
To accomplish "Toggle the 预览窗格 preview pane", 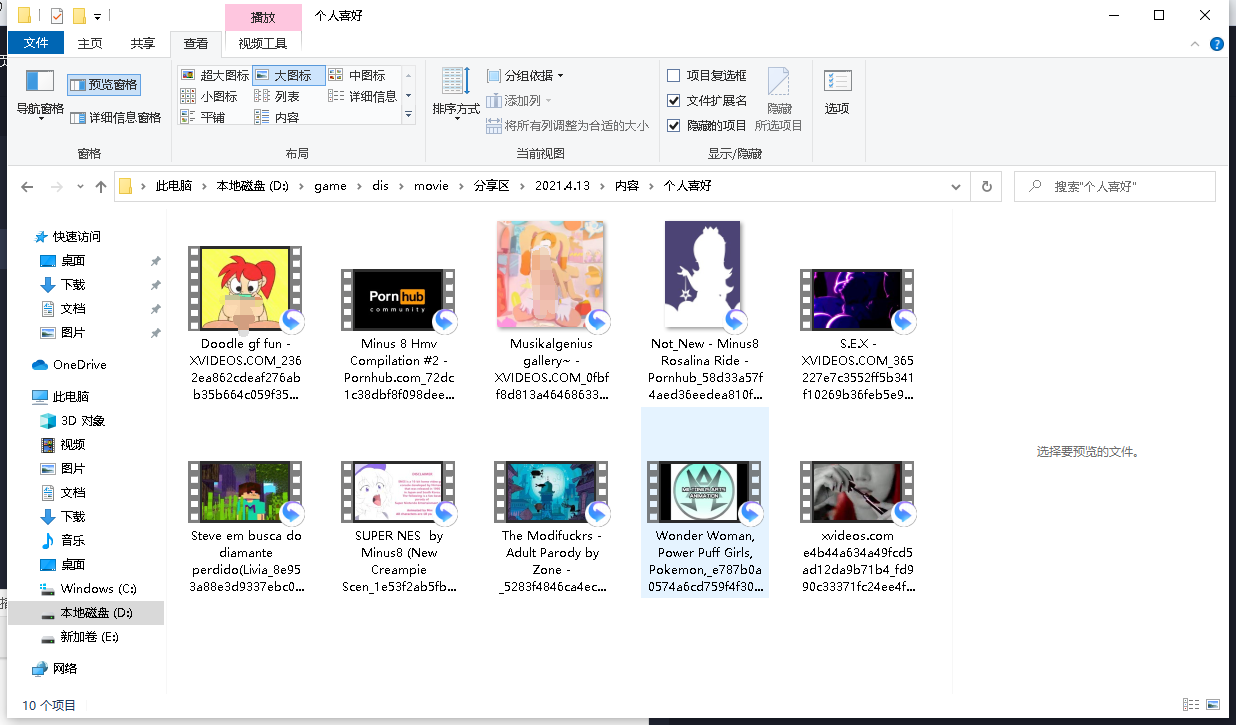I will pos(104,85).
